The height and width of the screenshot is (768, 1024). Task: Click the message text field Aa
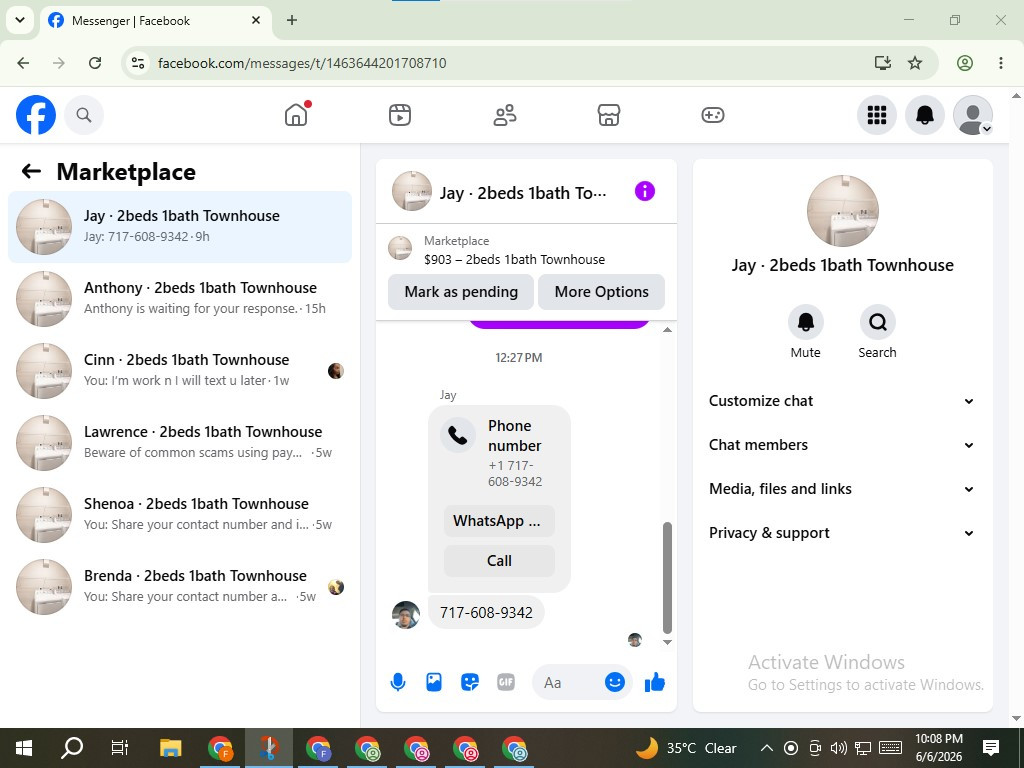pos(570,682)
